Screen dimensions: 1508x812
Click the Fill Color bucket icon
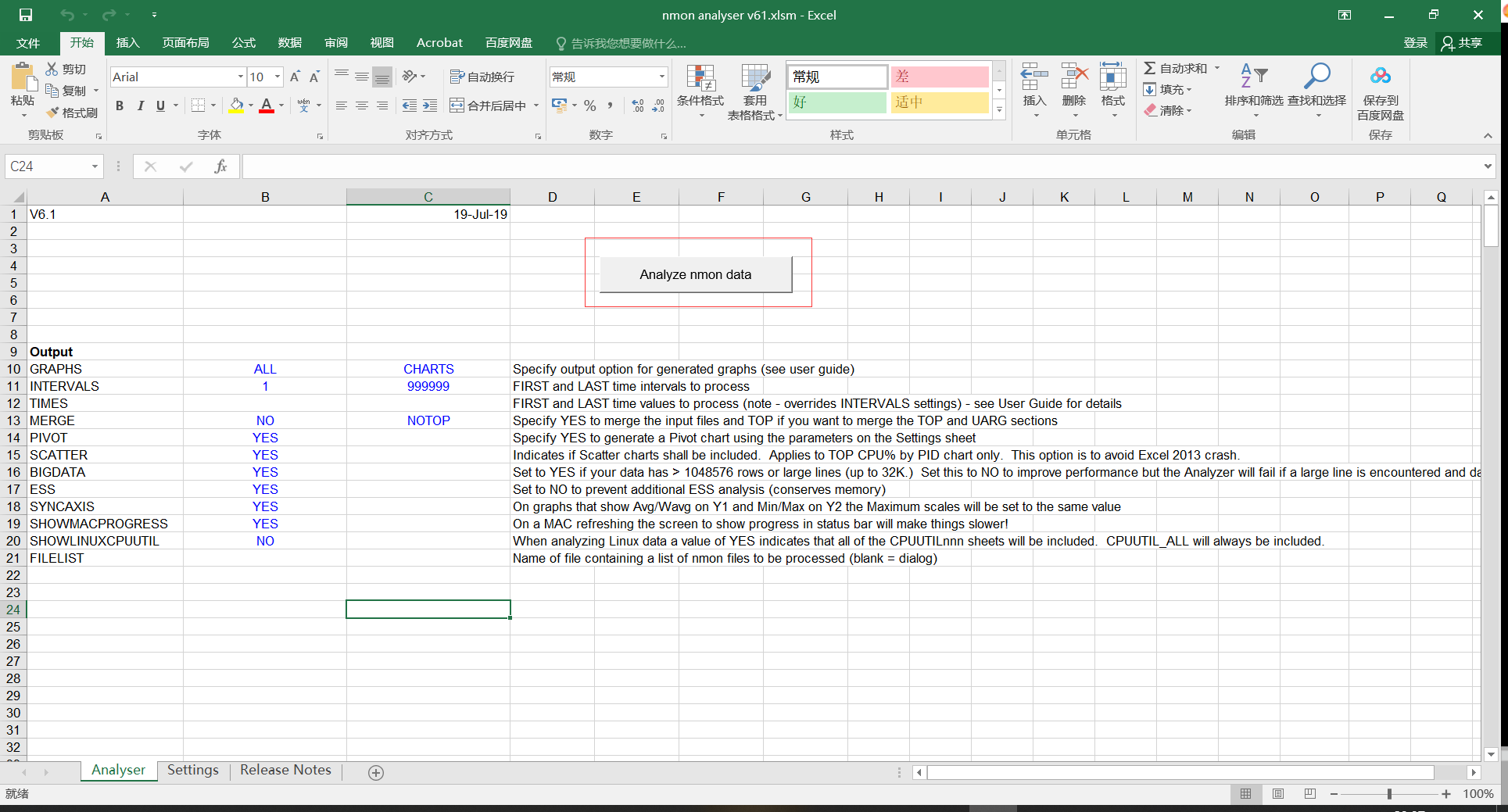(x=236, y=106)
